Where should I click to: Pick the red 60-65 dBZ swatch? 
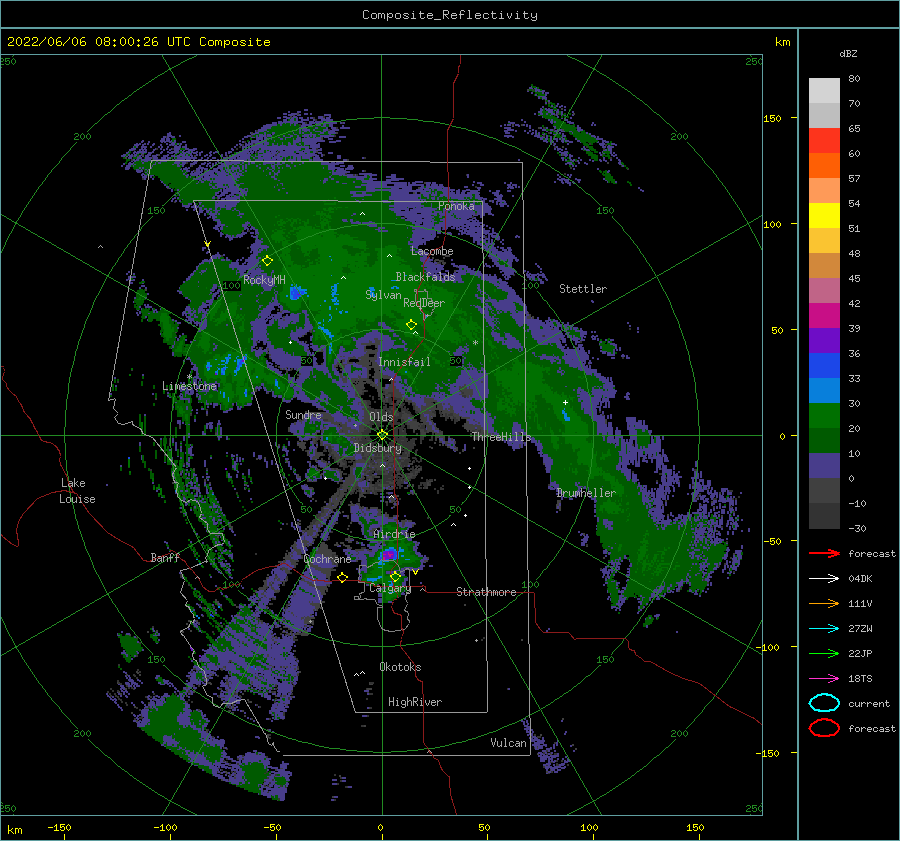pos(824,141)
